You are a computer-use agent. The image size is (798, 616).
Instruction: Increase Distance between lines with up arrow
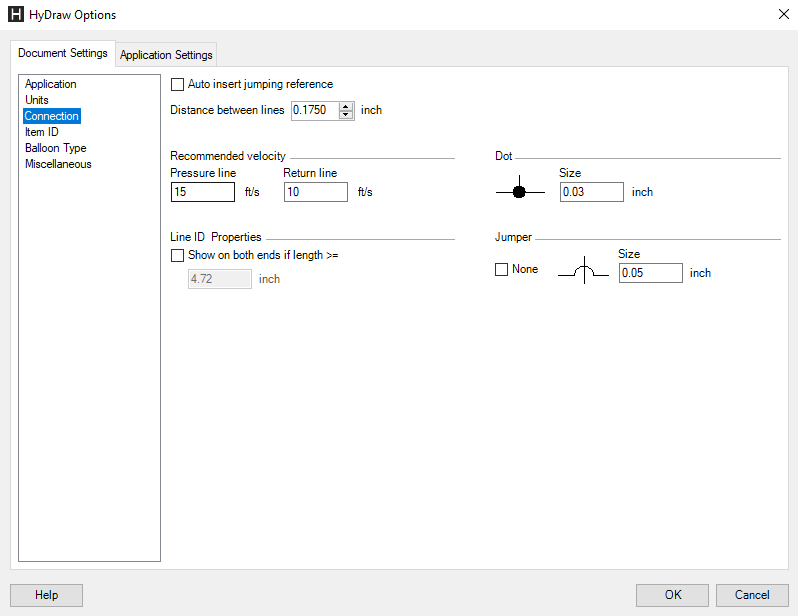pyautogui.click(x=346, y=106)
